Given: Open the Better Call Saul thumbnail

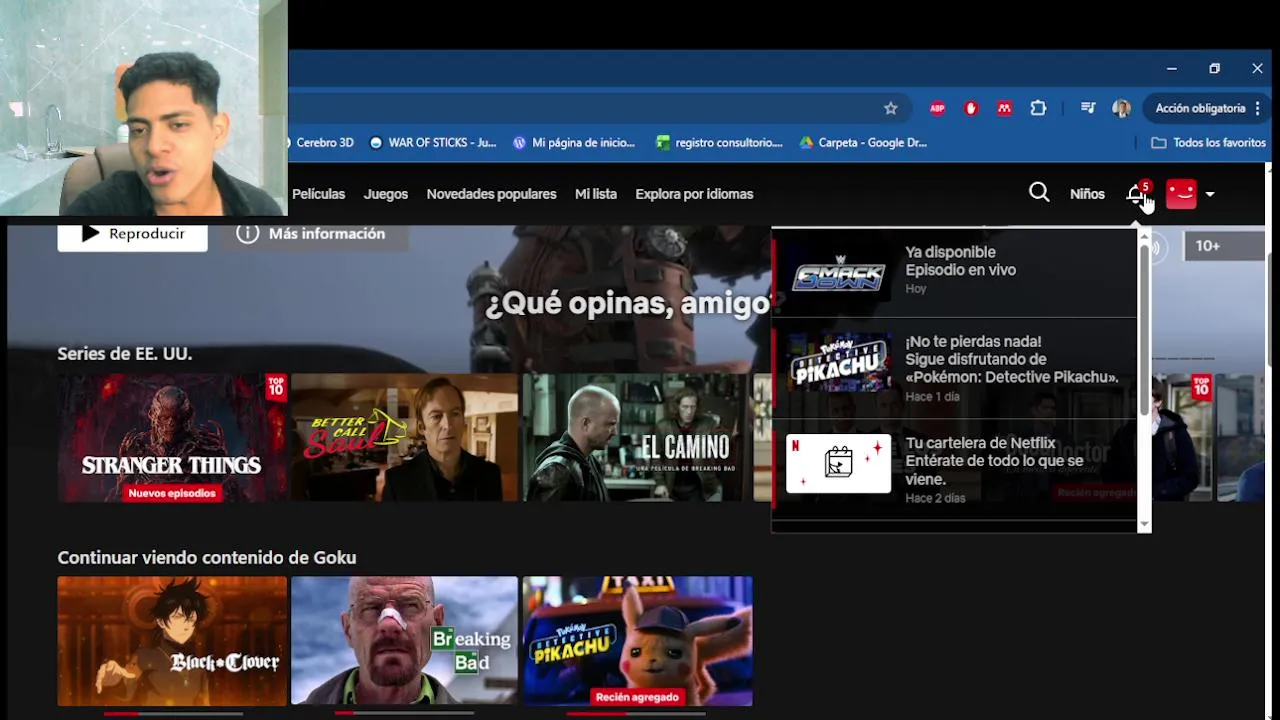Looking at the screenshot, I should 404,438.
